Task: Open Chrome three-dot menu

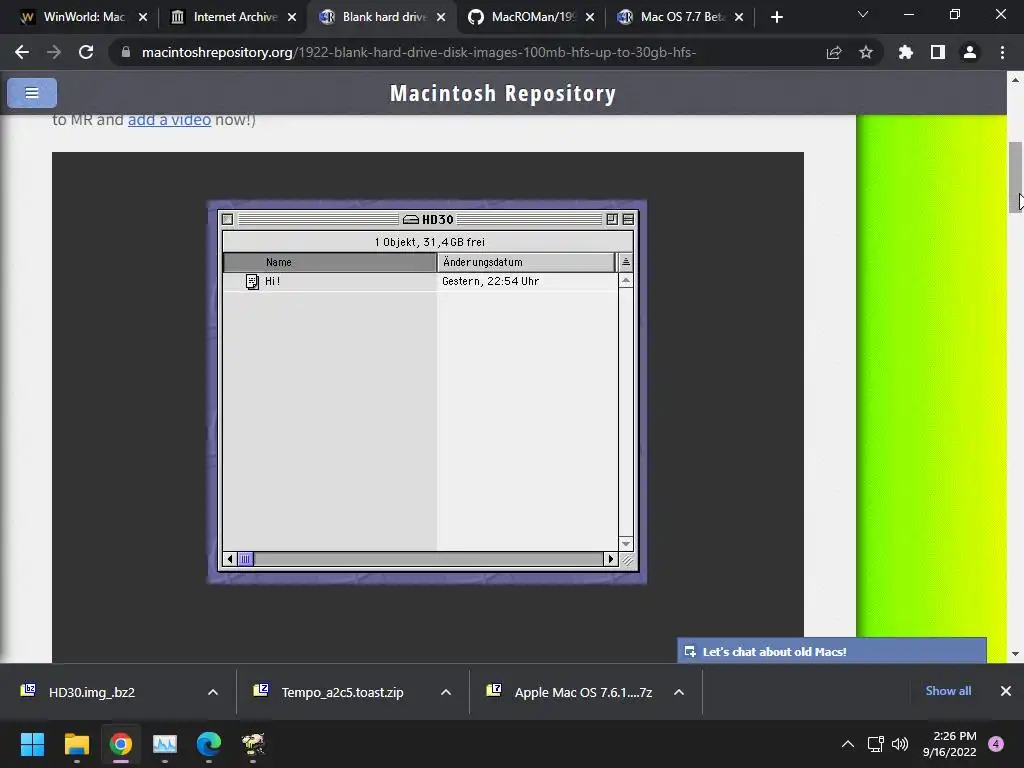Action: click(1002, 52)
